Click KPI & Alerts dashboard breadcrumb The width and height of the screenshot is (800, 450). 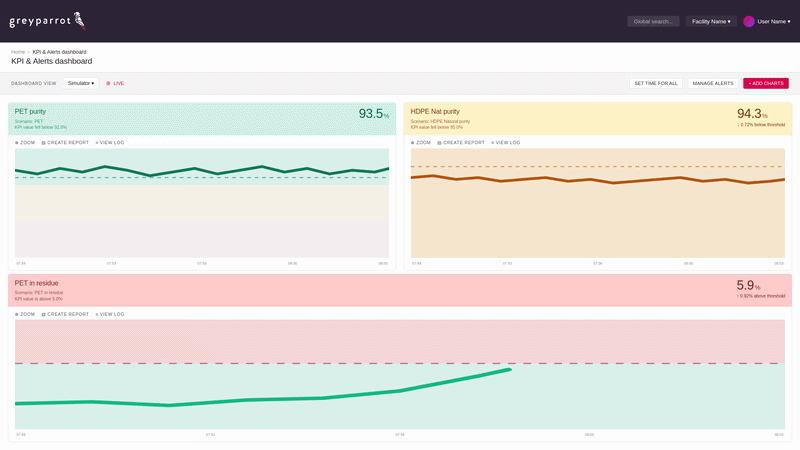59,52
